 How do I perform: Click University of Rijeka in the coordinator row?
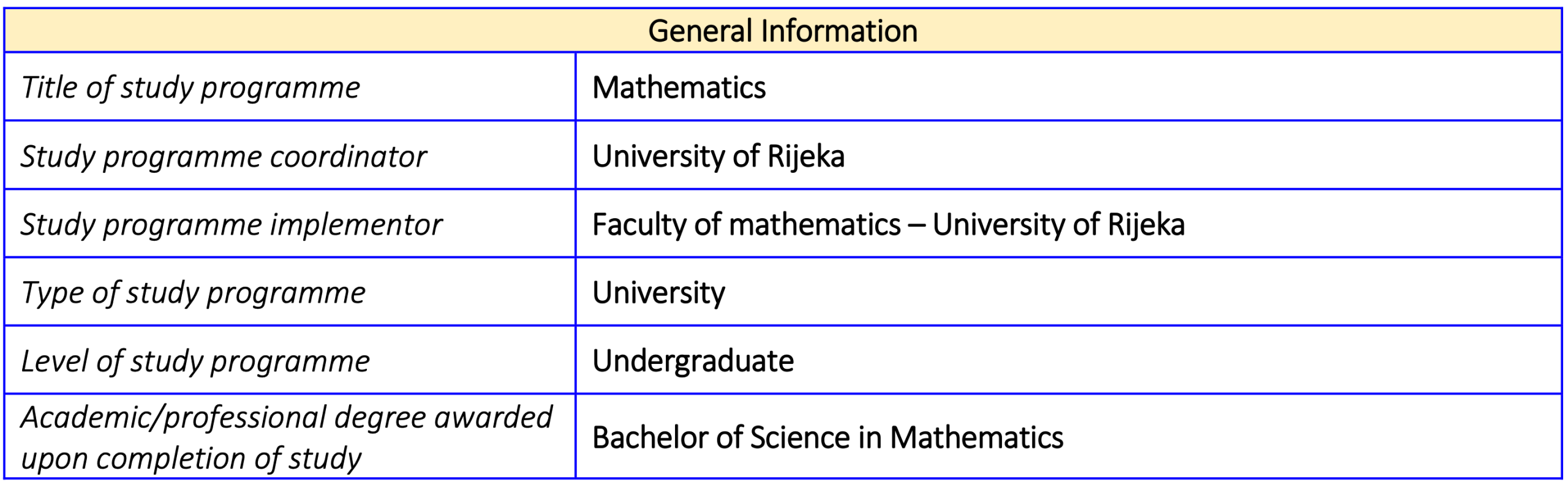(x=718, y=157)
